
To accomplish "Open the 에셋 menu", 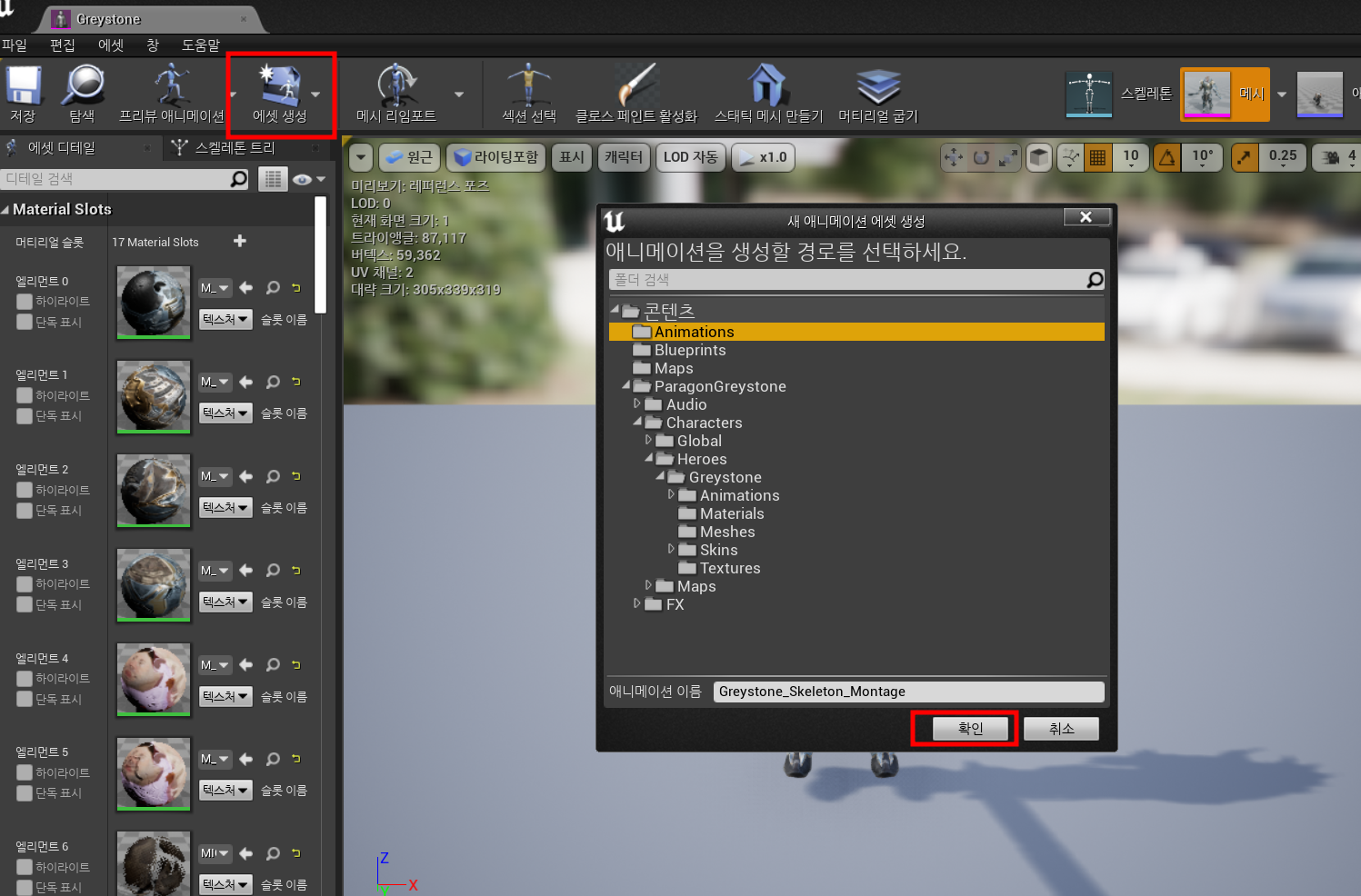I will [x=111, y=45].
